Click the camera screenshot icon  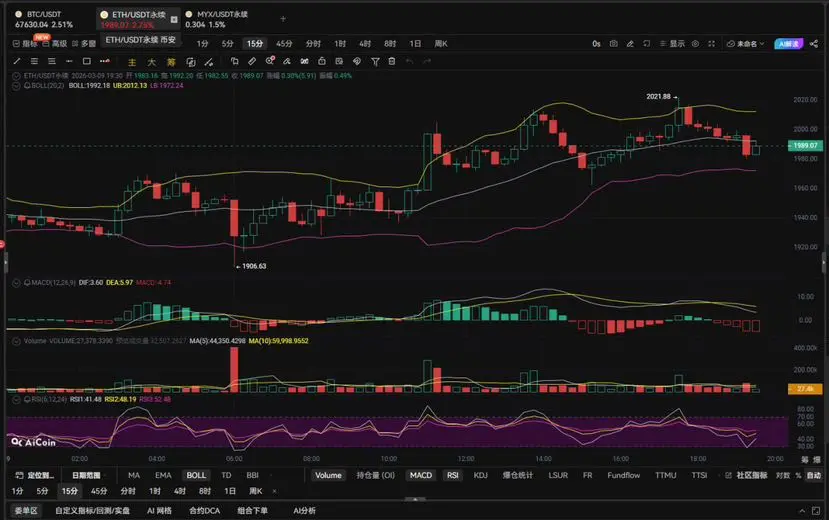click(x=613, y=44)
